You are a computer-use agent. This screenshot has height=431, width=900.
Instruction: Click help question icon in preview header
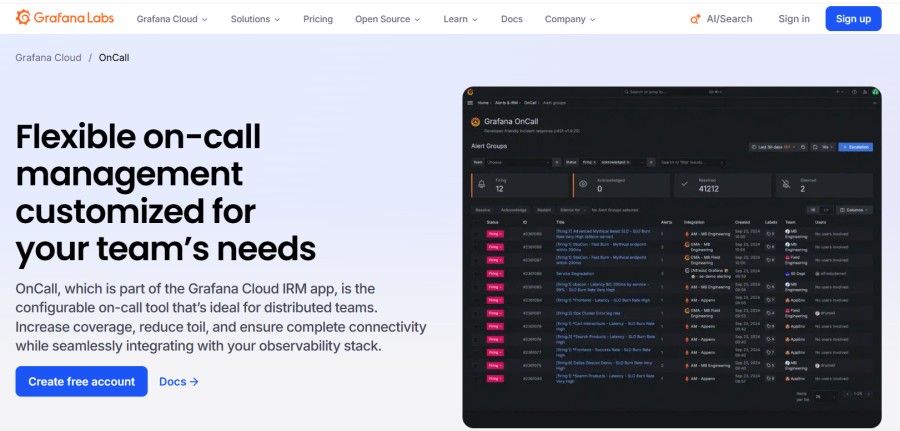click(855, 92)
